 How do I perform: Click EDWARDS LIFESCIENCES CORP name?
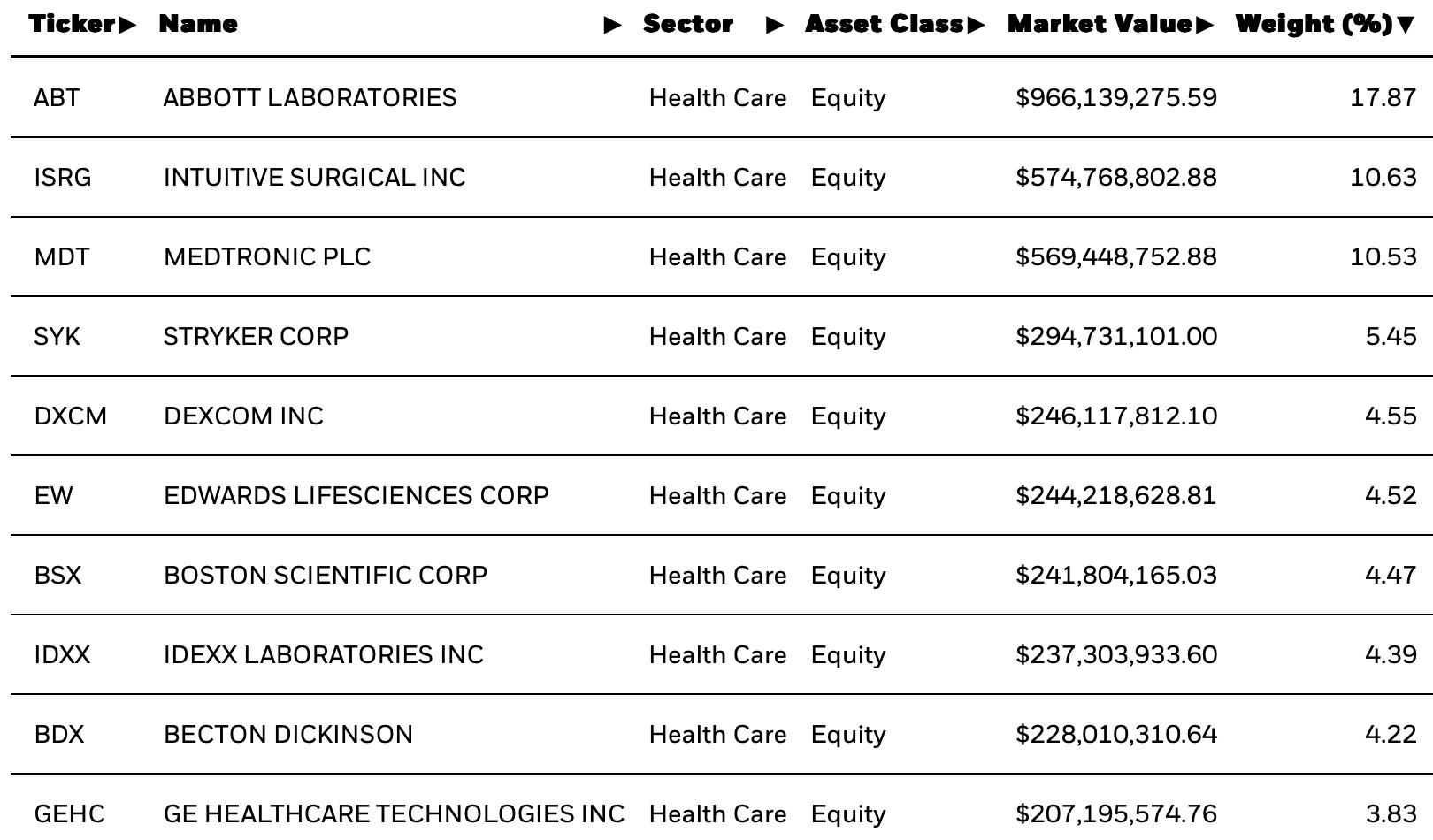tap(356, 495)
